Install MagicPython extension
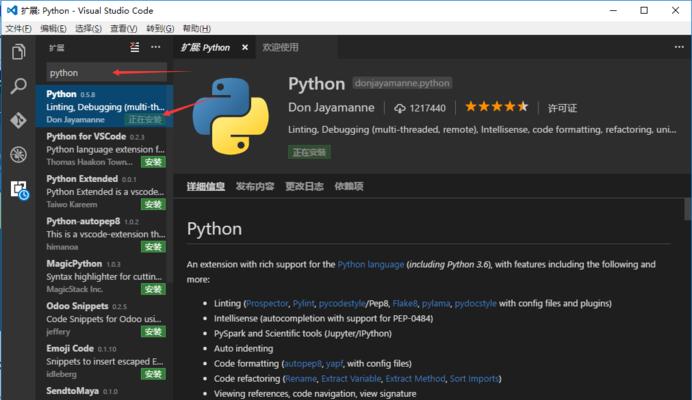The image size is (692, 400). [x=153, y=289]
